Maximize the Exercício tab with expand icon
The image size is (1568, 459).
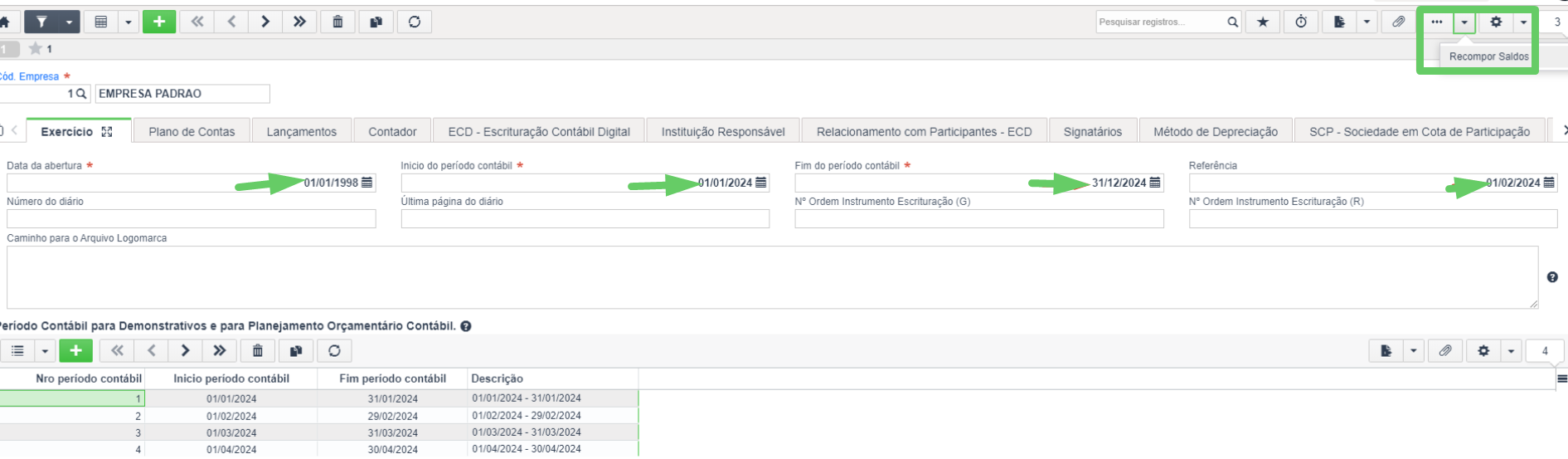(x=107, y=132)
